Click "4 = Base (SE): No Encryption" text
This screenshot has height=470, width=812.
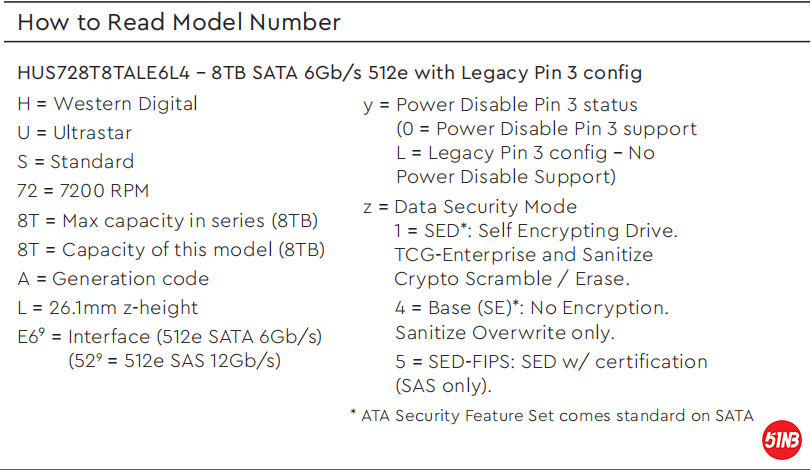point(531,308)
